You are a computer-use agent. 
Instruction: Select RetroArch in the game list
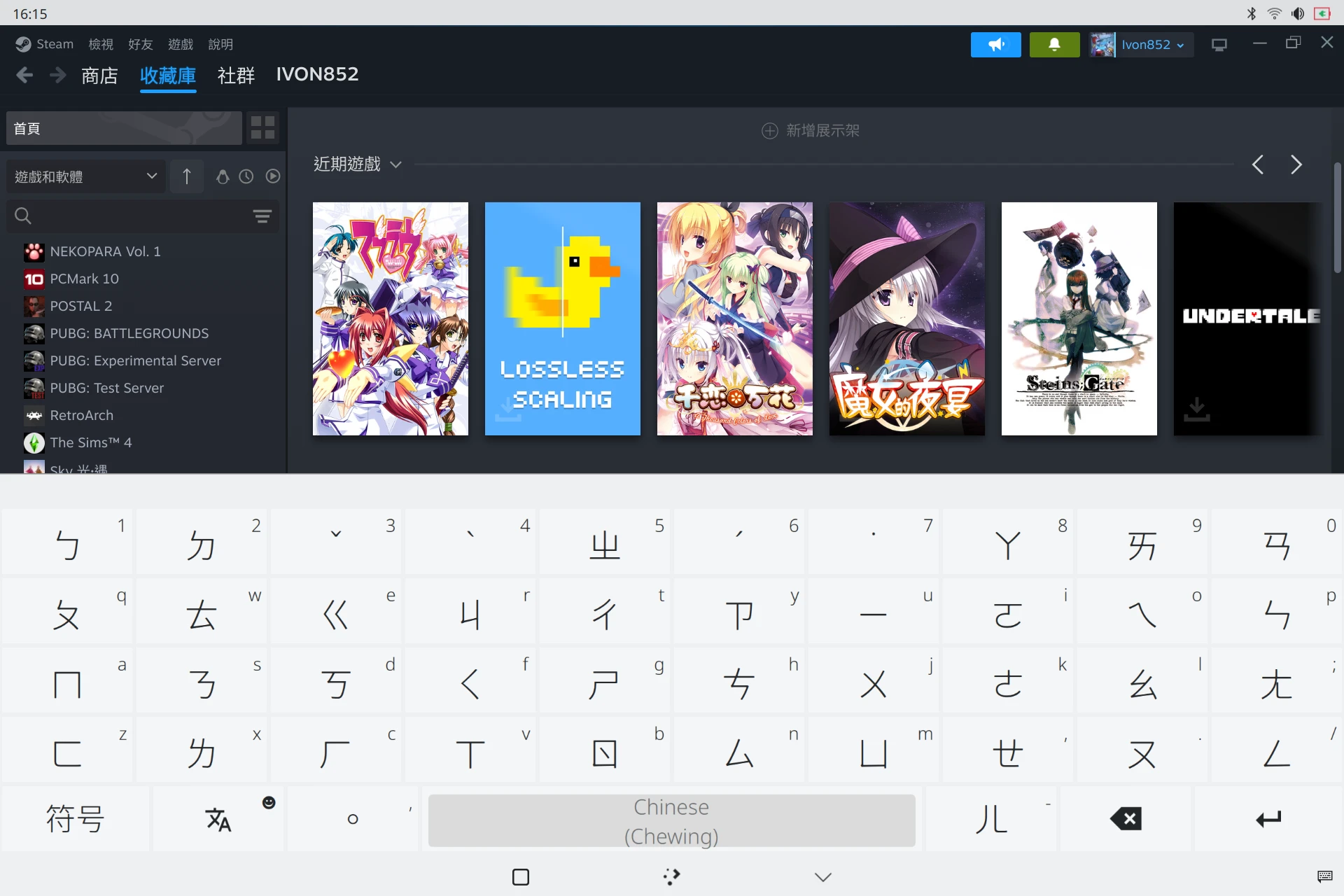pos(81,415)
